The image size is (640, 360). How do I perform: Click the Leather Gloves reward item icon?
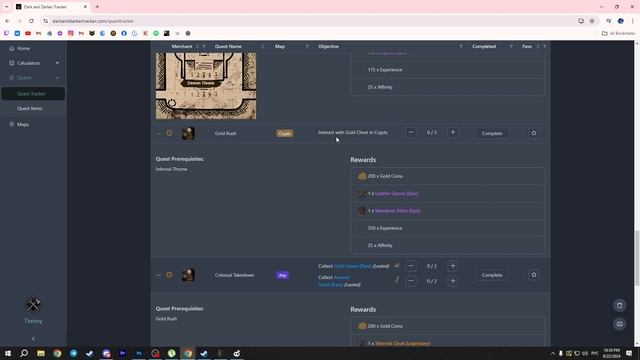tap(362, 193)
